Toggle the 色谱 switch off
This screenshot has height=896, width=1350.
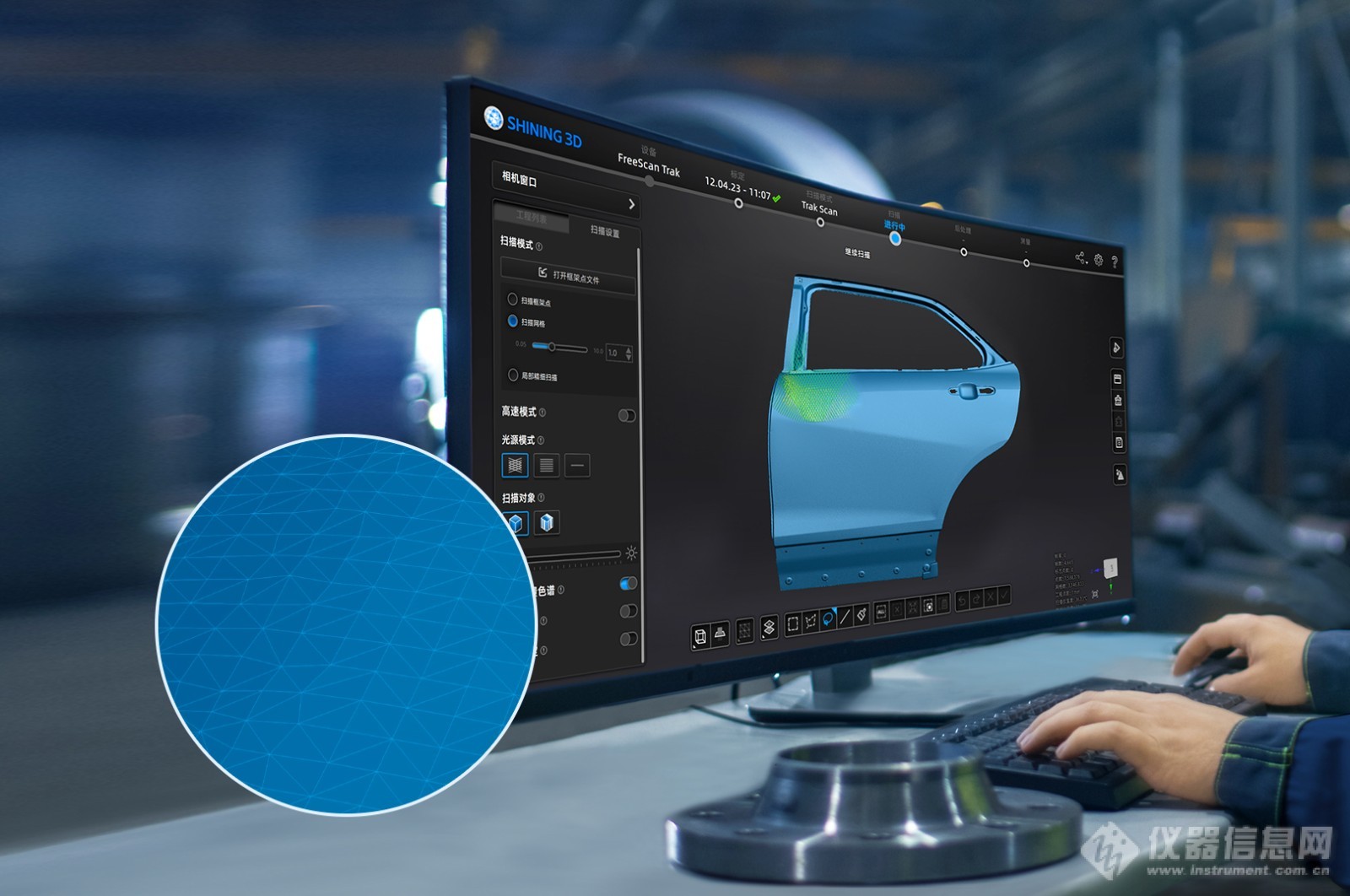[629, 583]
